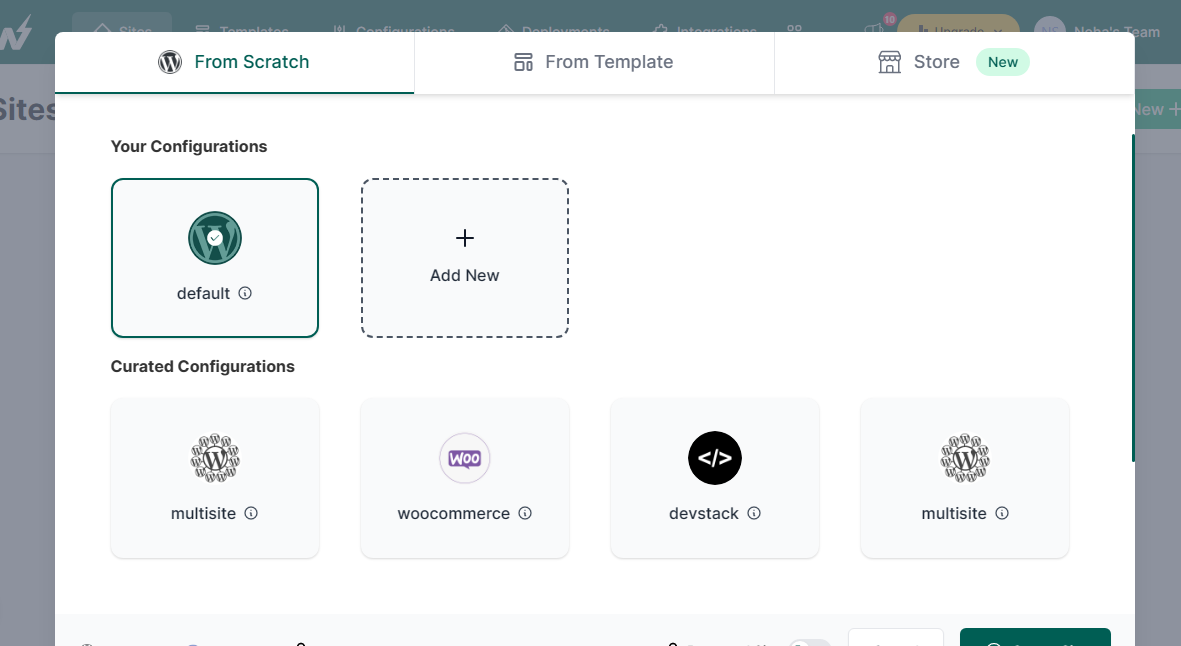Screen dimensions: 1181x646
Task: Open the Neha's Team account menu
Action: [1098, 32]
